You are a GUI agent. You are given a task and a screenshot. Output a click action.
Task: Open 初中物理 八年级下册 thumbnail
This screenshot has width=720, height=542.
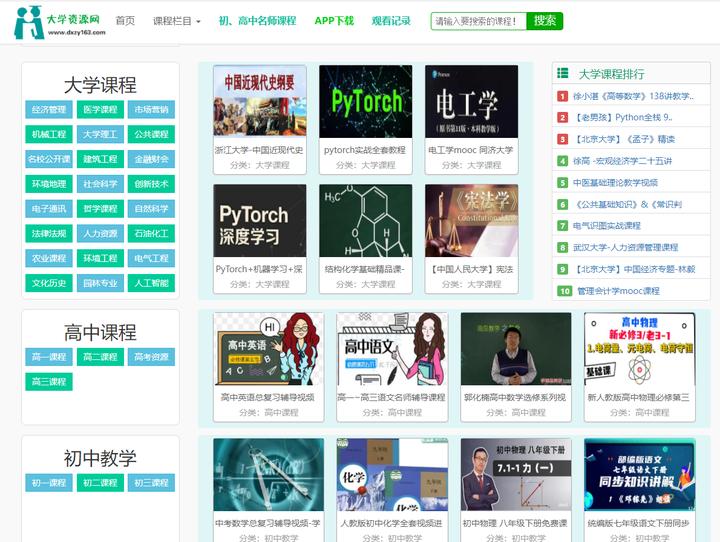[516, 474]
